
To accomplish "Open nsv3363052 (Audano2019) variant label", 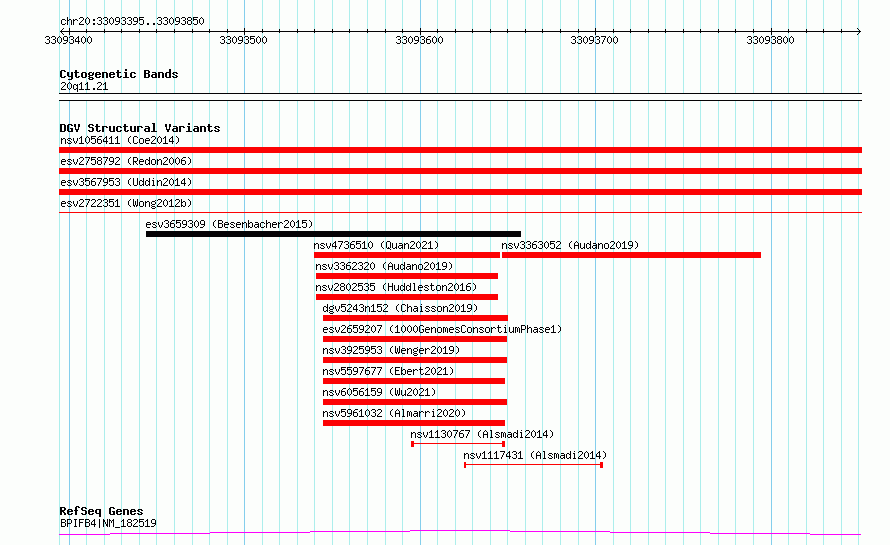I will [x=570, y=245].
